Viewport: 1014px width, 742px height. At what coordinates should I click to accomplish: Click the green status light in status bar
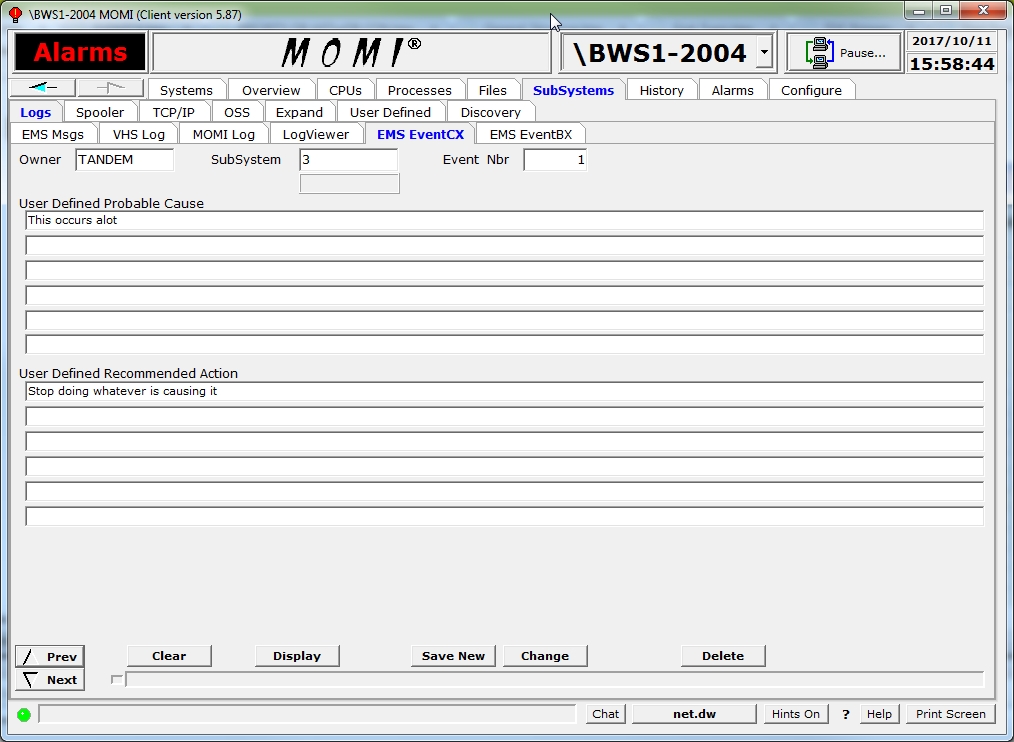coord(24,714)
